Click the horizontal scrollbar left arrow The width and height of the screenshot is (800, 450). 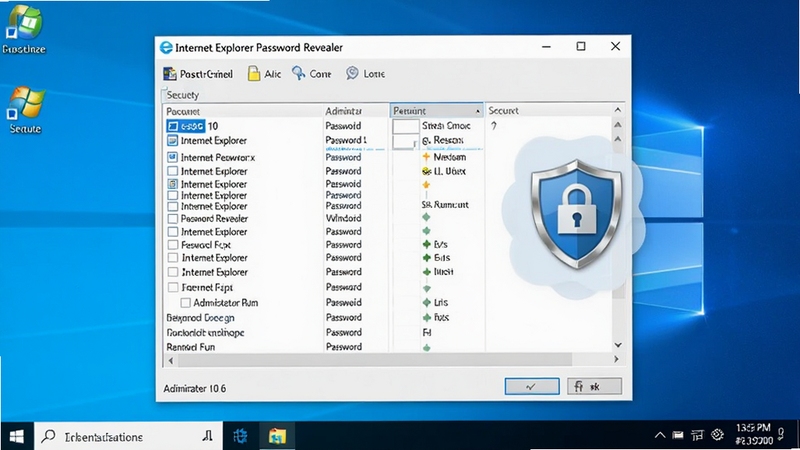pyautogui.click(x=171, y=360)
